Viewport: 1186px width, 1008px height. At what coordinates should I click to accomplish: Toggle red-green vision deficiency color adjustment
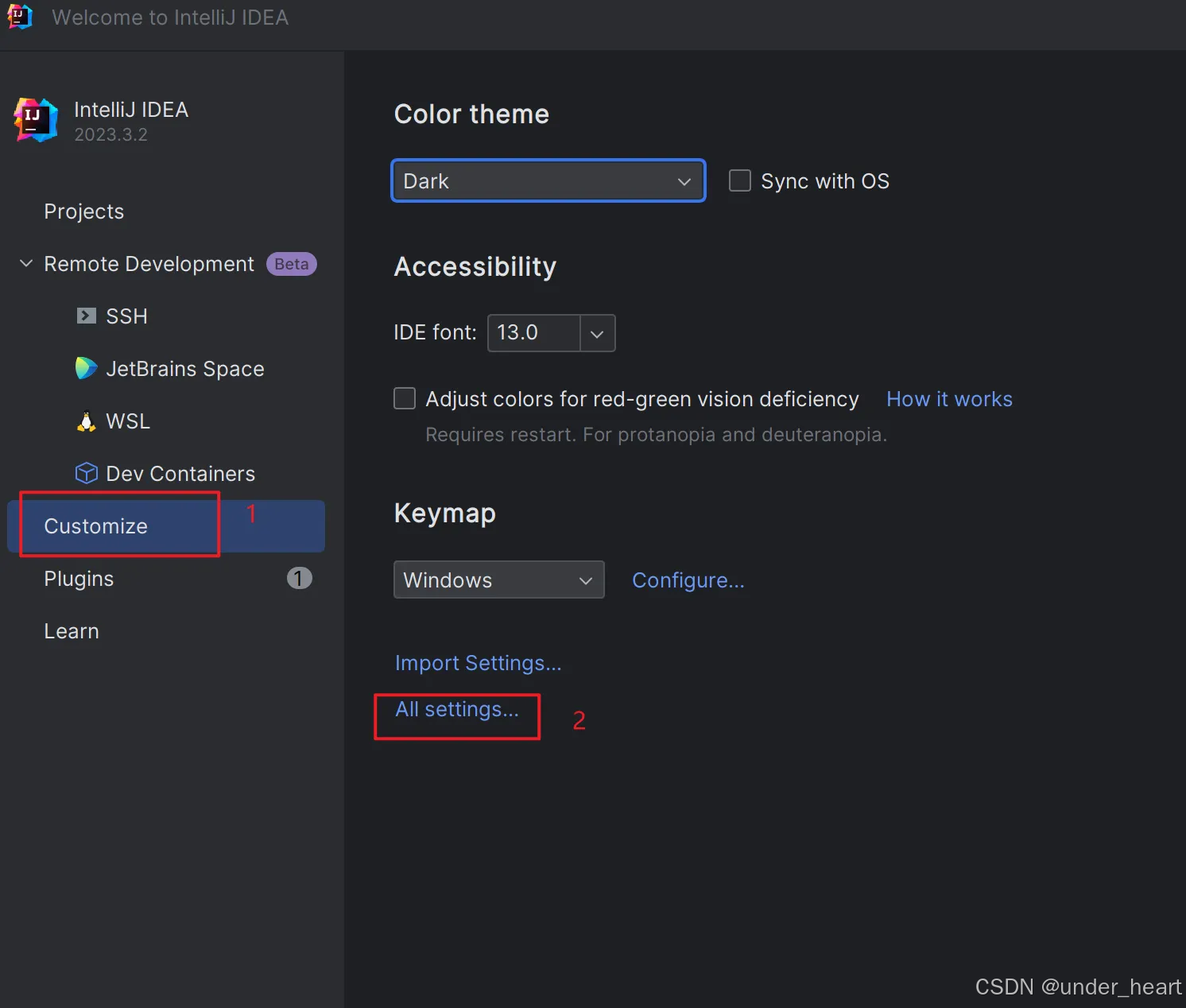(x=405, y=398)
